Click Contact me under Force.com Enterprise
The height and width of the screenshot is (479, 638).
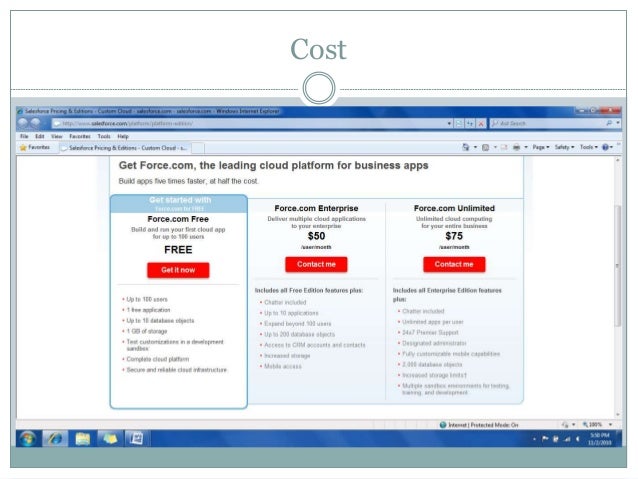click(316, 264)
